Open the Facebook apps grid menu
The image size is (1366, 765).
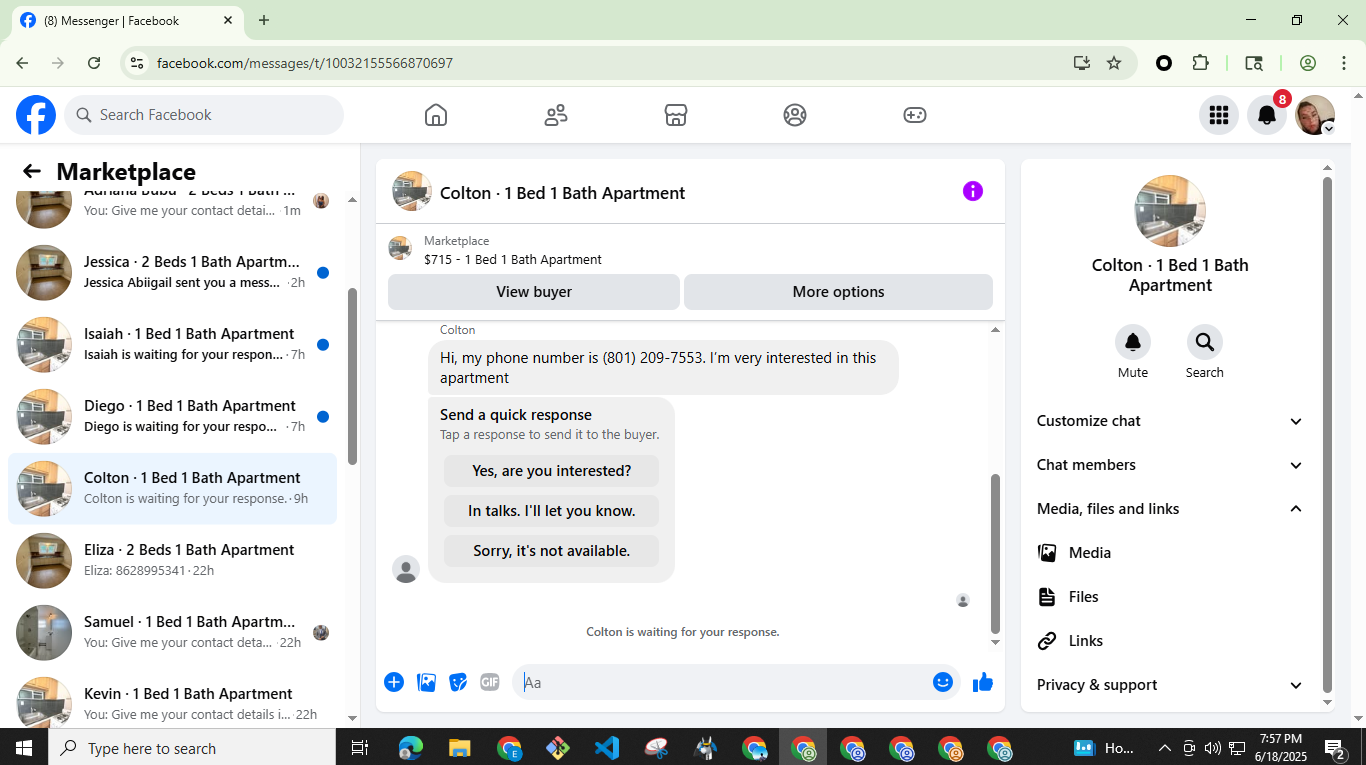[1218, 115]
